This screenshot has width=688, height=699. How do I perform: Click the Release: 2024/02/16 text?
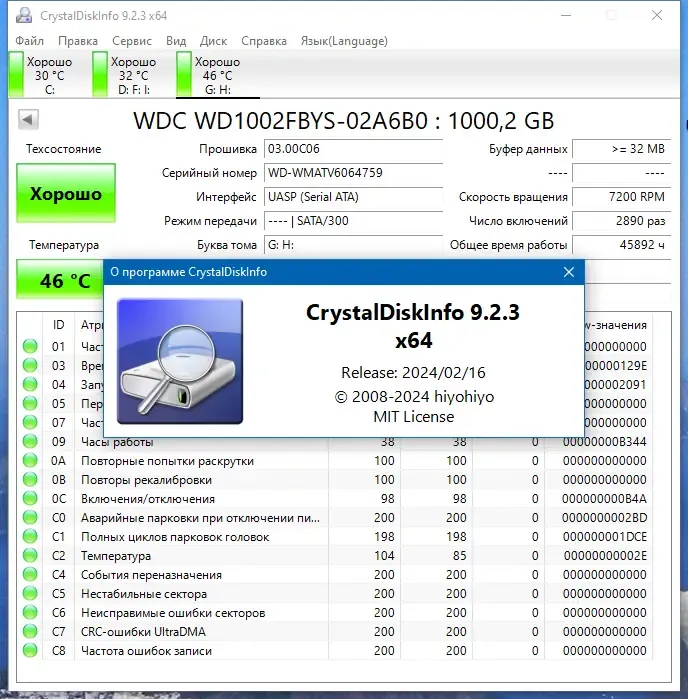[x=413, y=372]
